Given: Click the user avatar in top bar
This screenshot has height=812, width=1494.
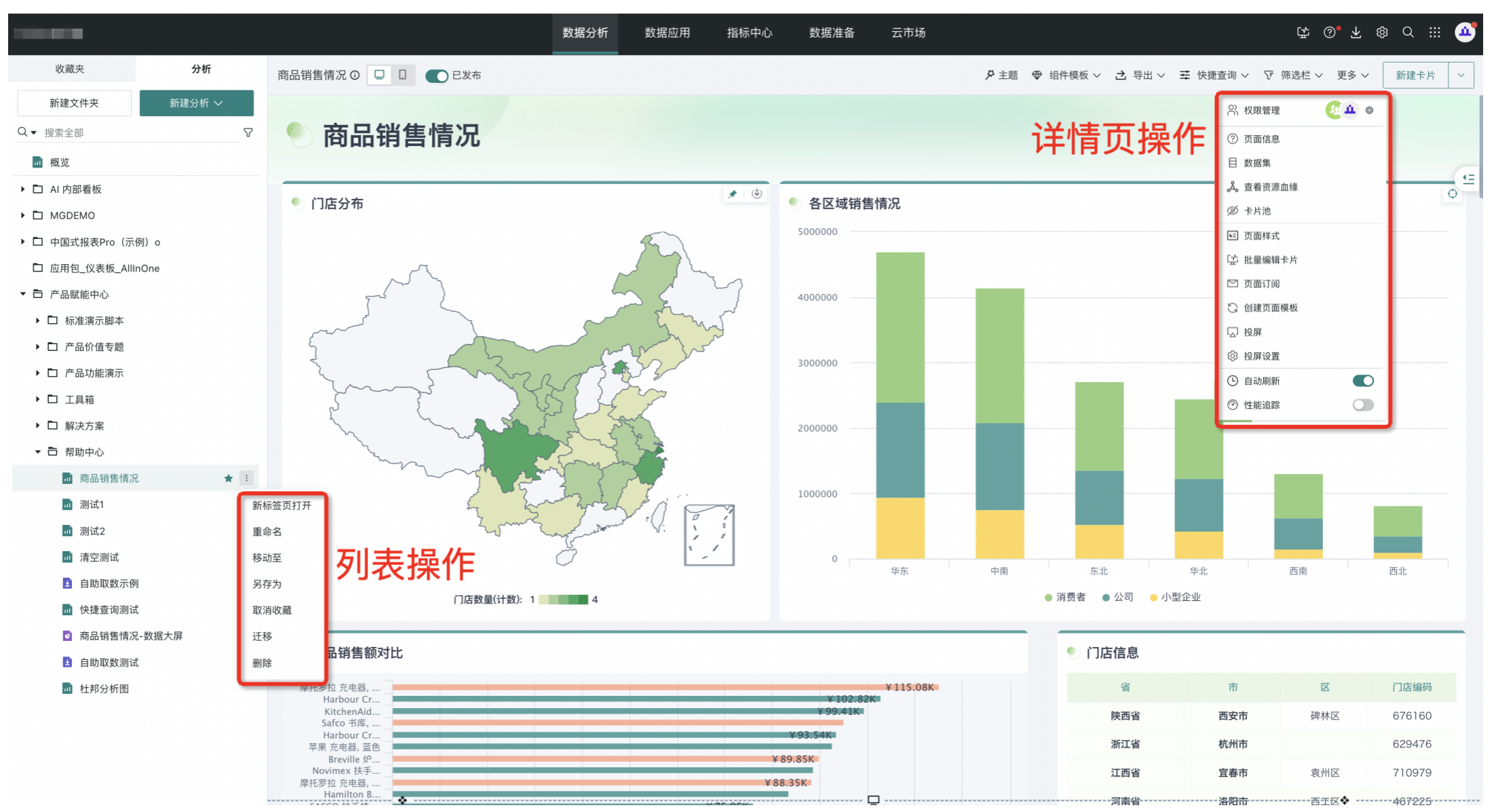Looking at the screenshot, I should tap(1465, 33).
